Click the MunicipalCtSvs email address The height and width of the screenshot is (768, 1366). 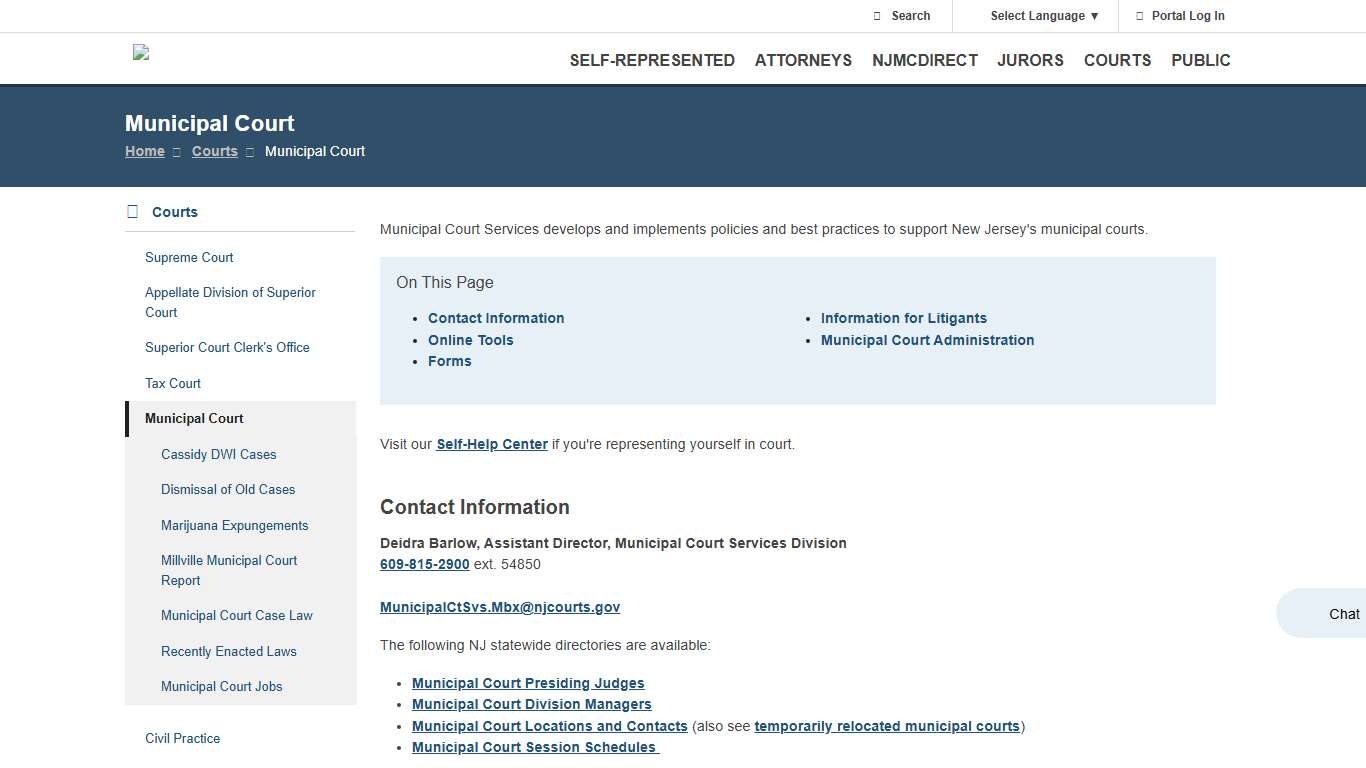pyautogui.click(x=500, y=607)
